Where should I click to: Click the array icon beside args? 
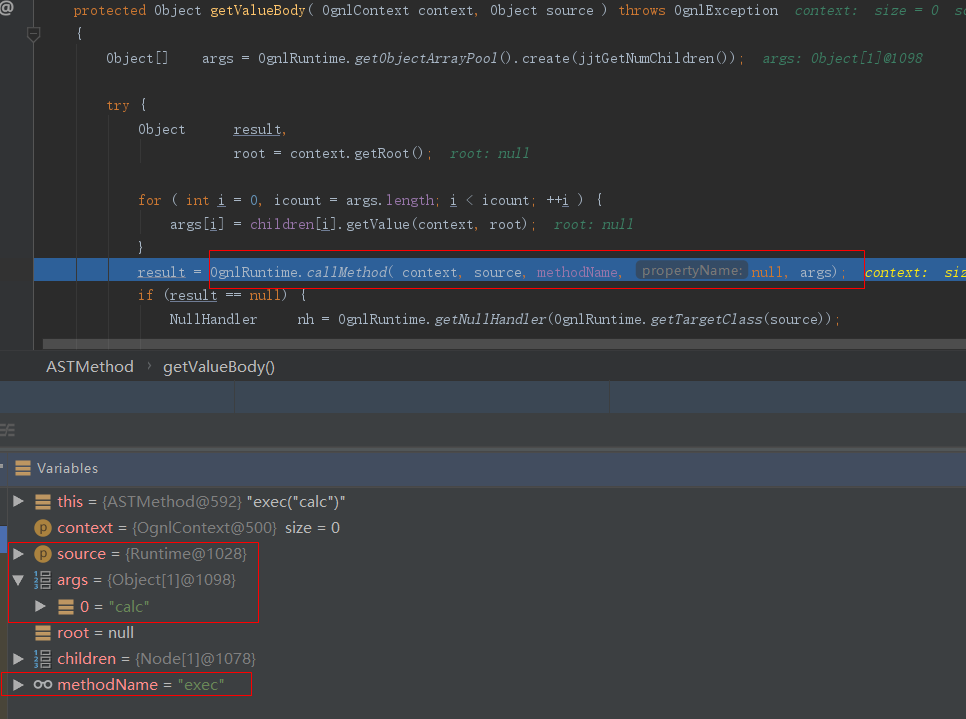click(x=43, y=580)
